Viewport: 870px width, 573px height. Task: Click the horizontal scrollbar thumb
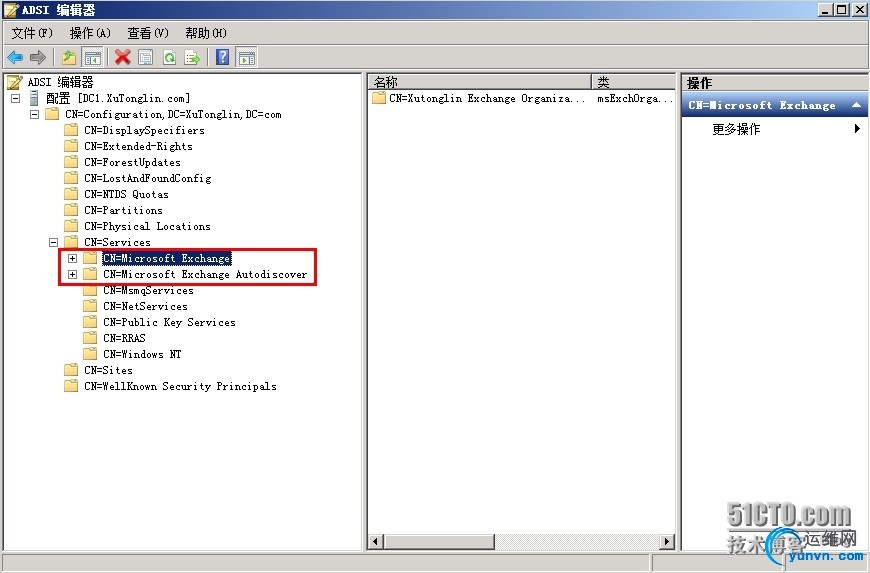click(439, 541)
